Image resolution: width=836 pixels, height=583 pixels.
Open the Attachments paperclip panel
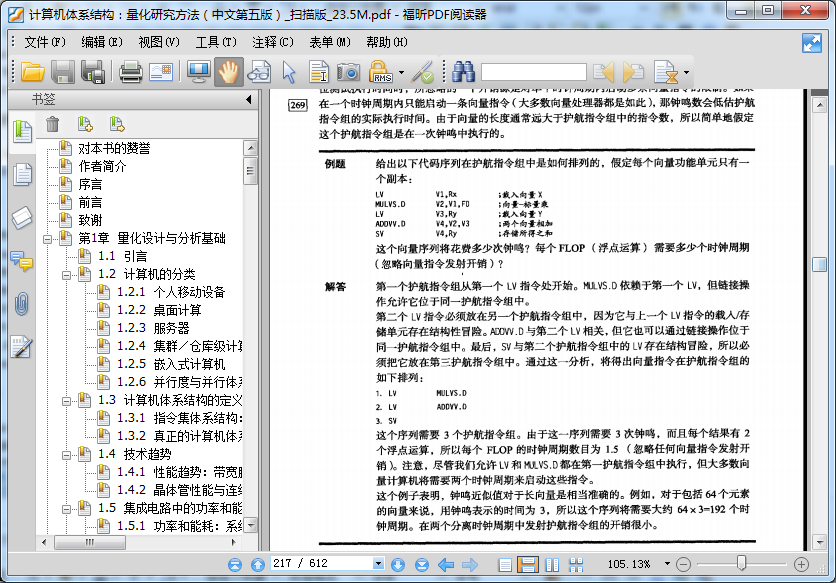[22, 304]
